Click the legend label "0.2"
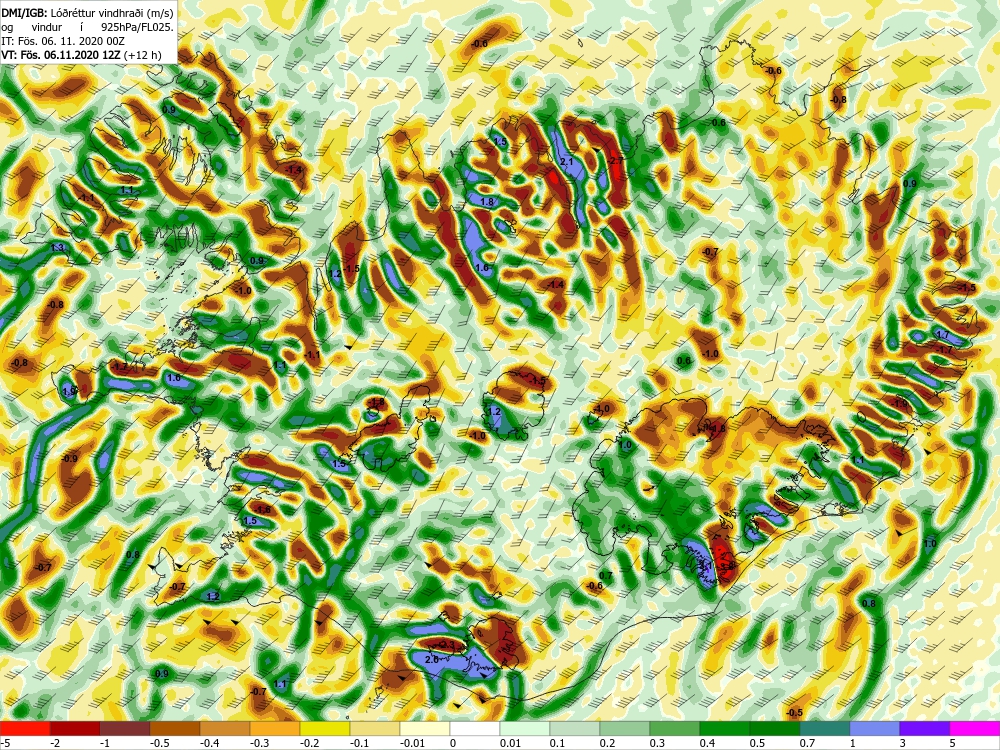Viewport: 1000px width, 750px height. point(607,743)
